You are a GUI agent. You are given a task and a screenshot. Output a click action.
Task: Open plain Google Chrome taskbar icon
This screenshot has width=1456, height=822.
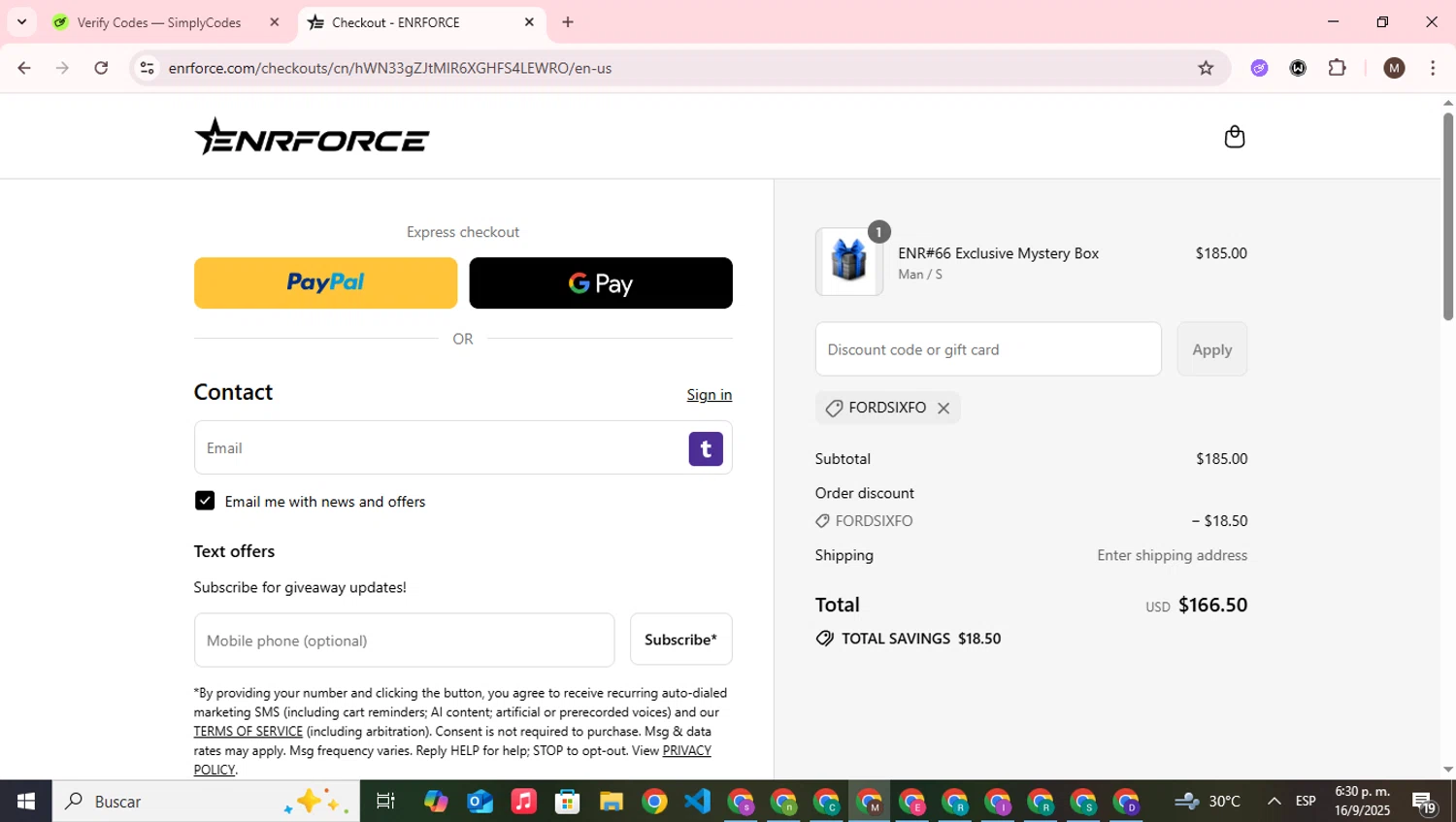654,802
